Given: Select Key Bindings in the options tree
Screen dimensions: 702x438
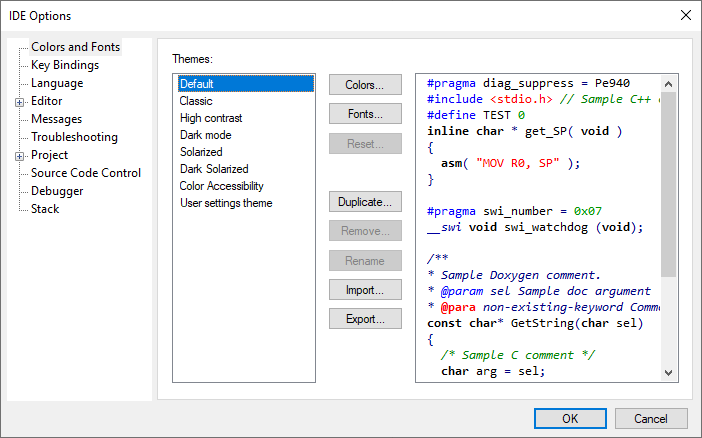Looking at the screenshot, I should (64, 65).
